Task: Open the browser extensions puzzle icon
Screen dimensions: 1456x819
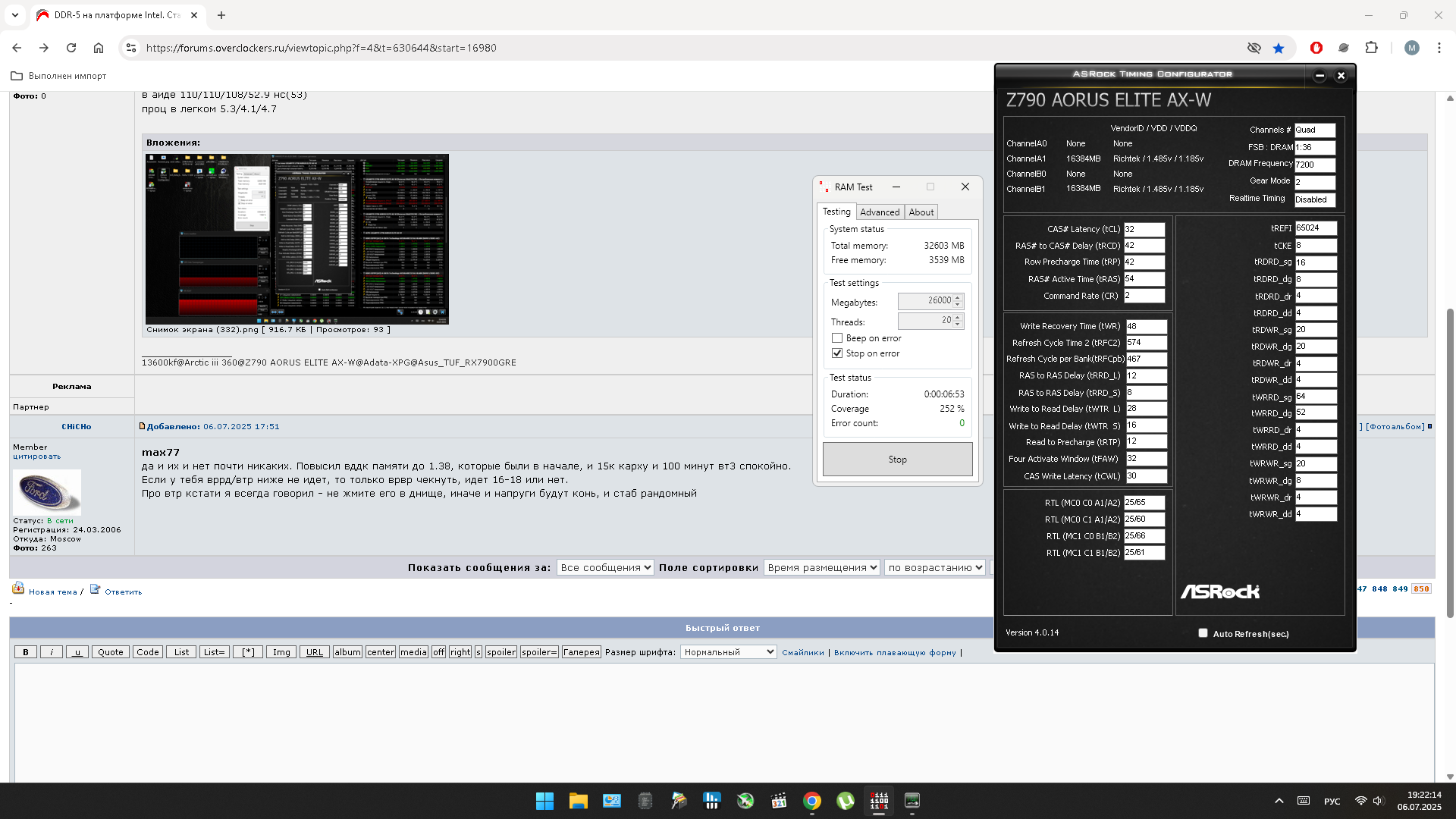Action: tap(1371, 48)
